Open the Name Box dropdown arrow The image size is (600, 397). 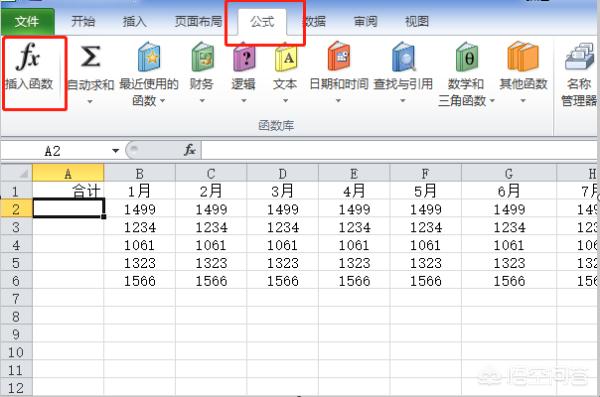(x=115, y=151)
